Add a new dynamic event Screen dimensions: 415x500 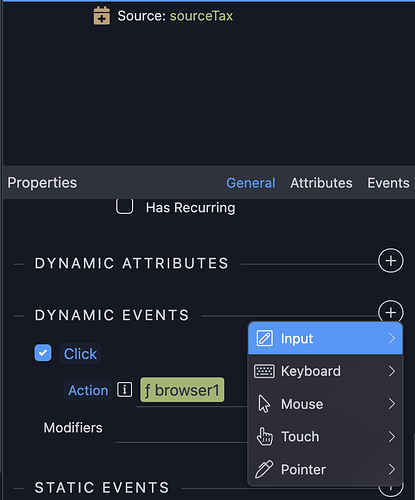(391, 312)
